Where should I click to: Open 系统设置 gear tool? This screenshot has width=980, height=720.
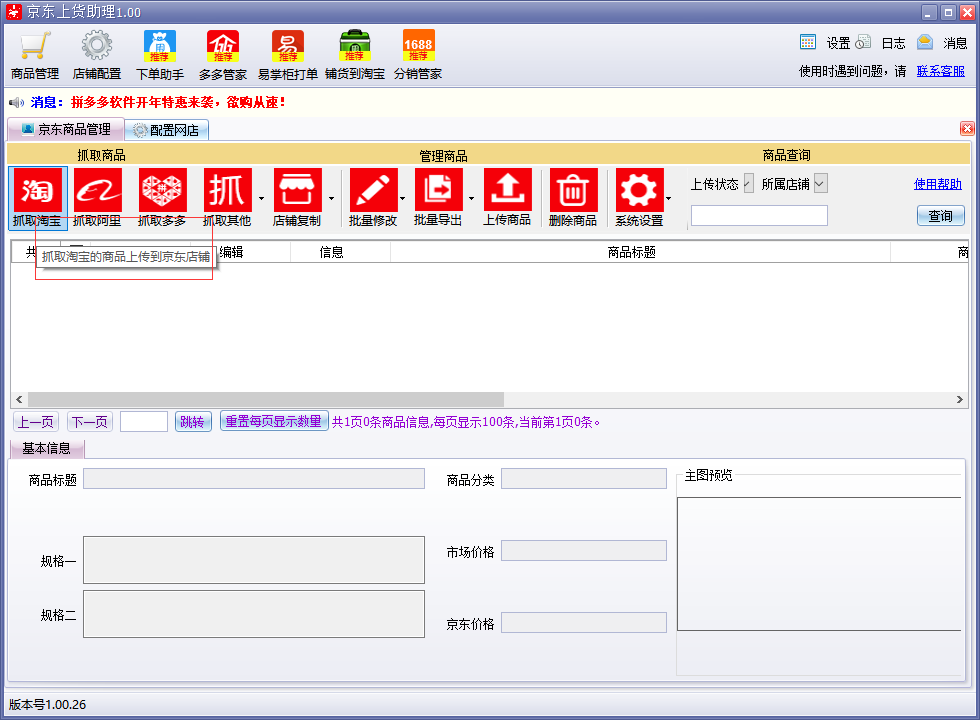coord(639,198)
